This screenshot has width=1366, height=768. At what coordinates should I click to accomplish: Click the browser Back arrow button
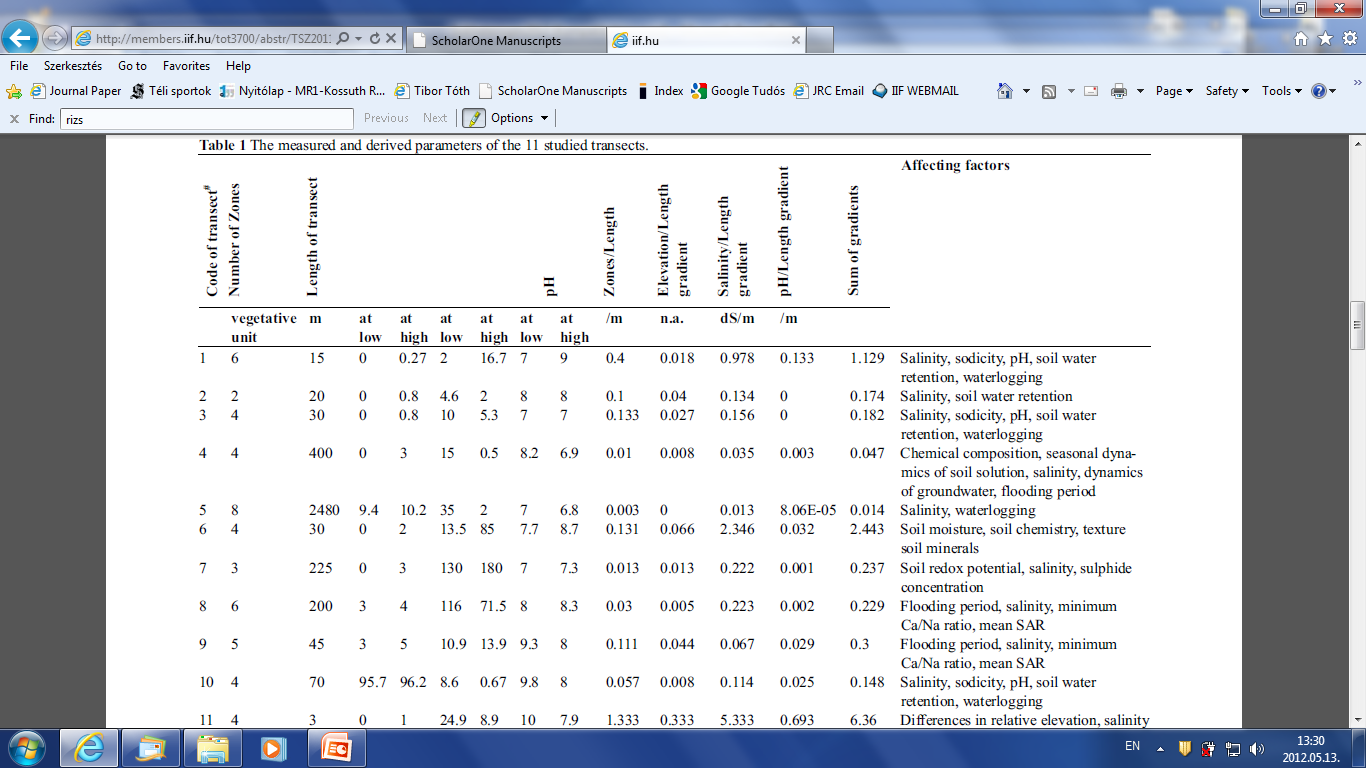pos(22,38)
